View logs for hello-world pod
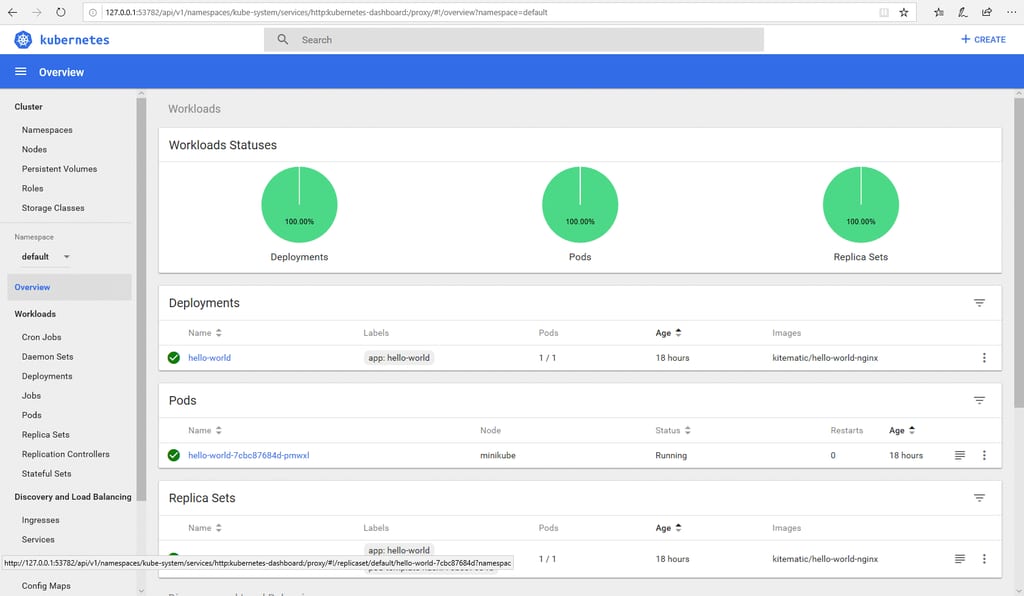 click(959, 455)
